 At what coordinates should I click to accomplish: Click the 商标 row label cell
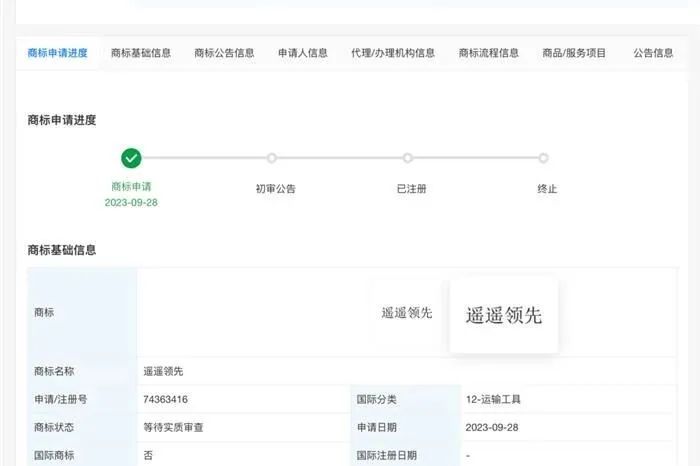click(82, 312)
